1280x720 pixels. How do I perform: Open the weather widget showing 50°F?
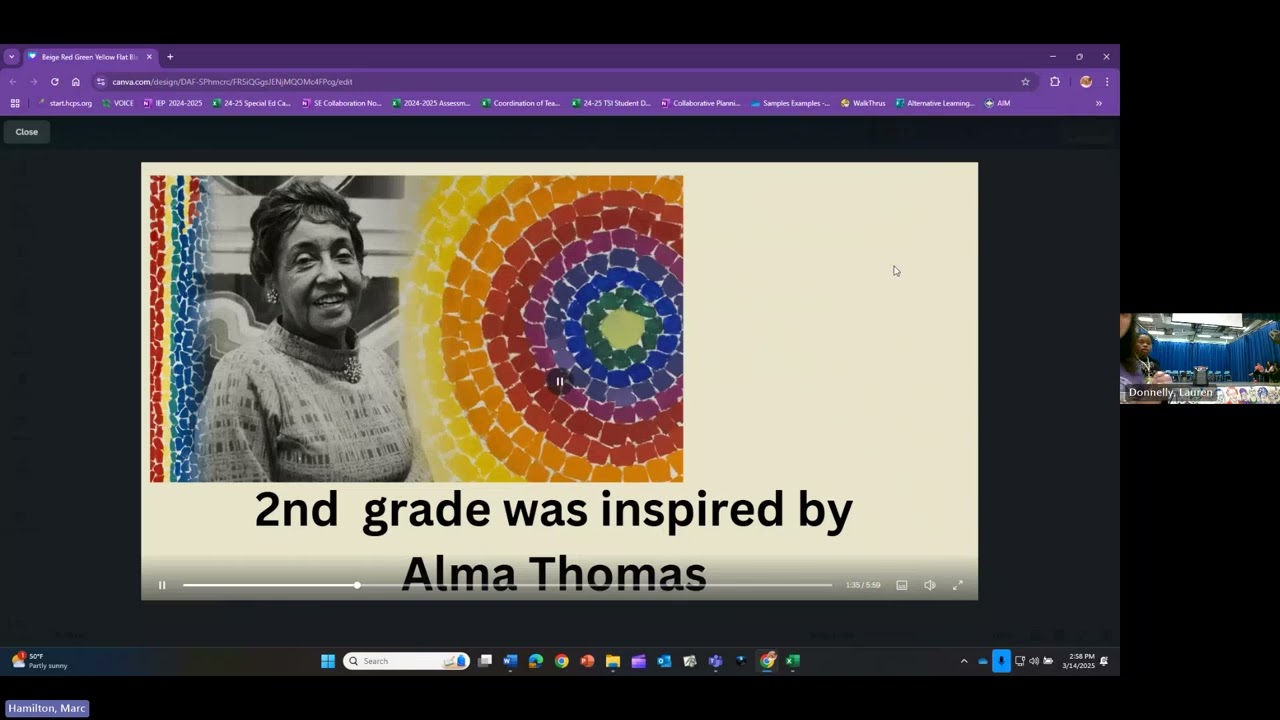[40, 661]
